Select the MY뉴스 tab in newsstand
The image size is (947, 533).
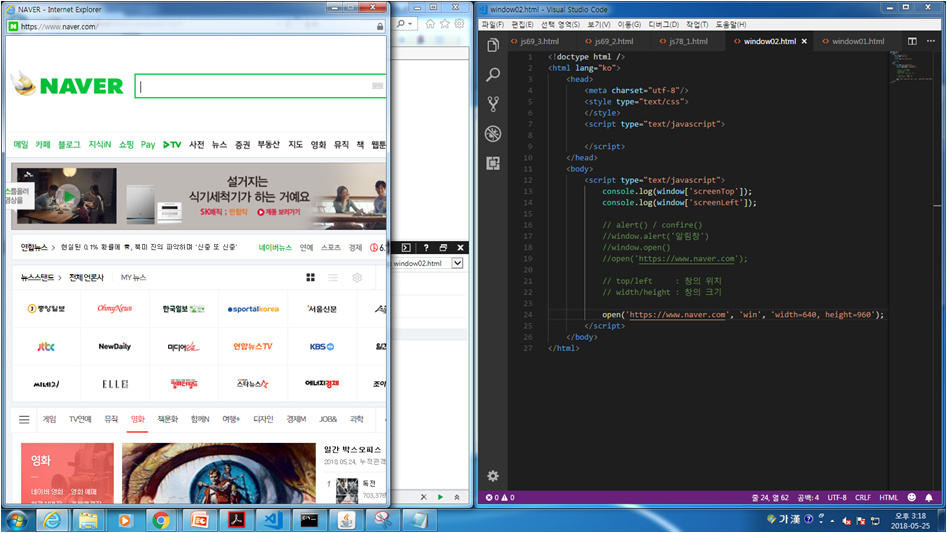coord(133,278)
